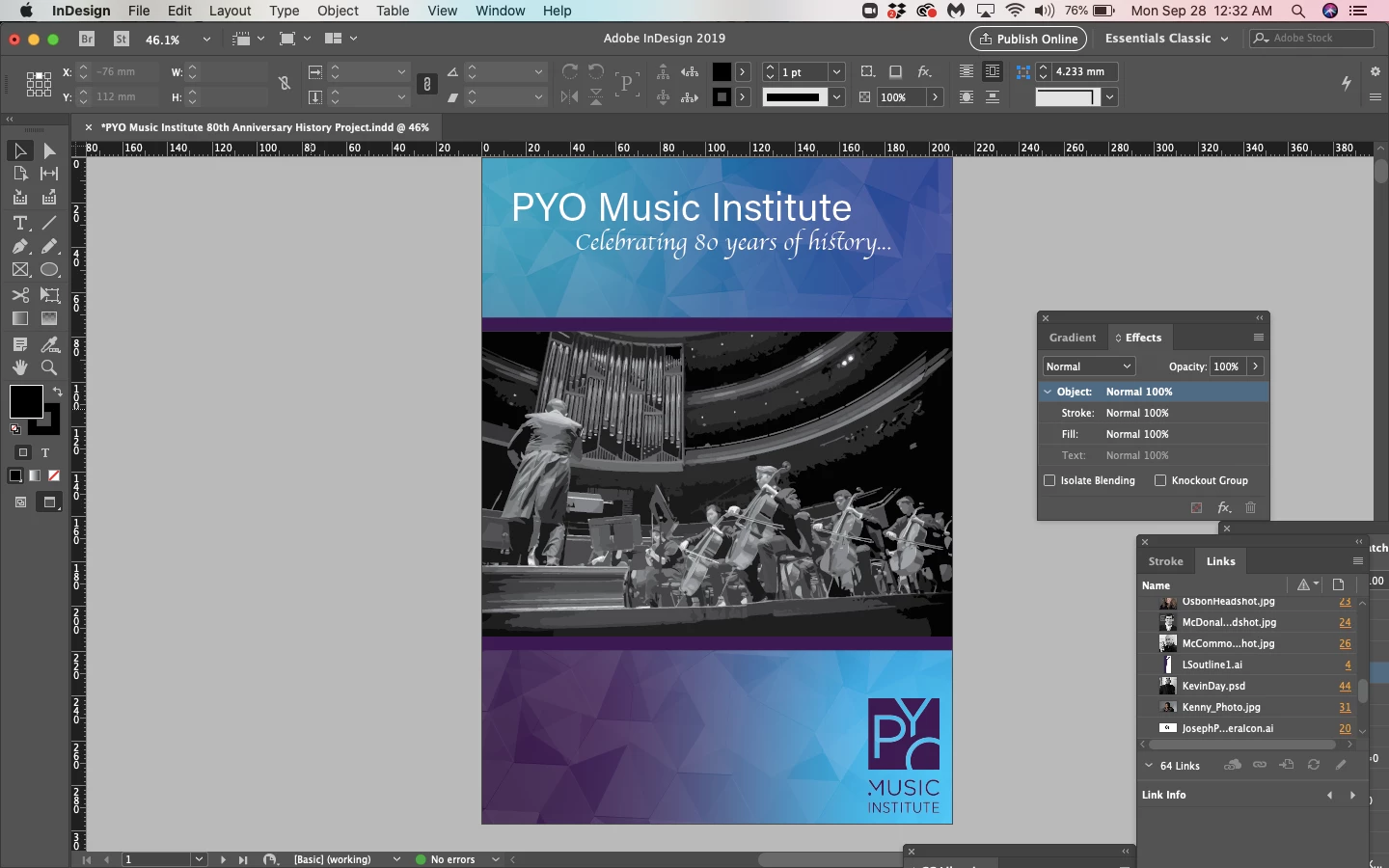The image size is (1389, 868).
Task: Switch to the Stroke tab
Action: click(x=1165, y=561)
